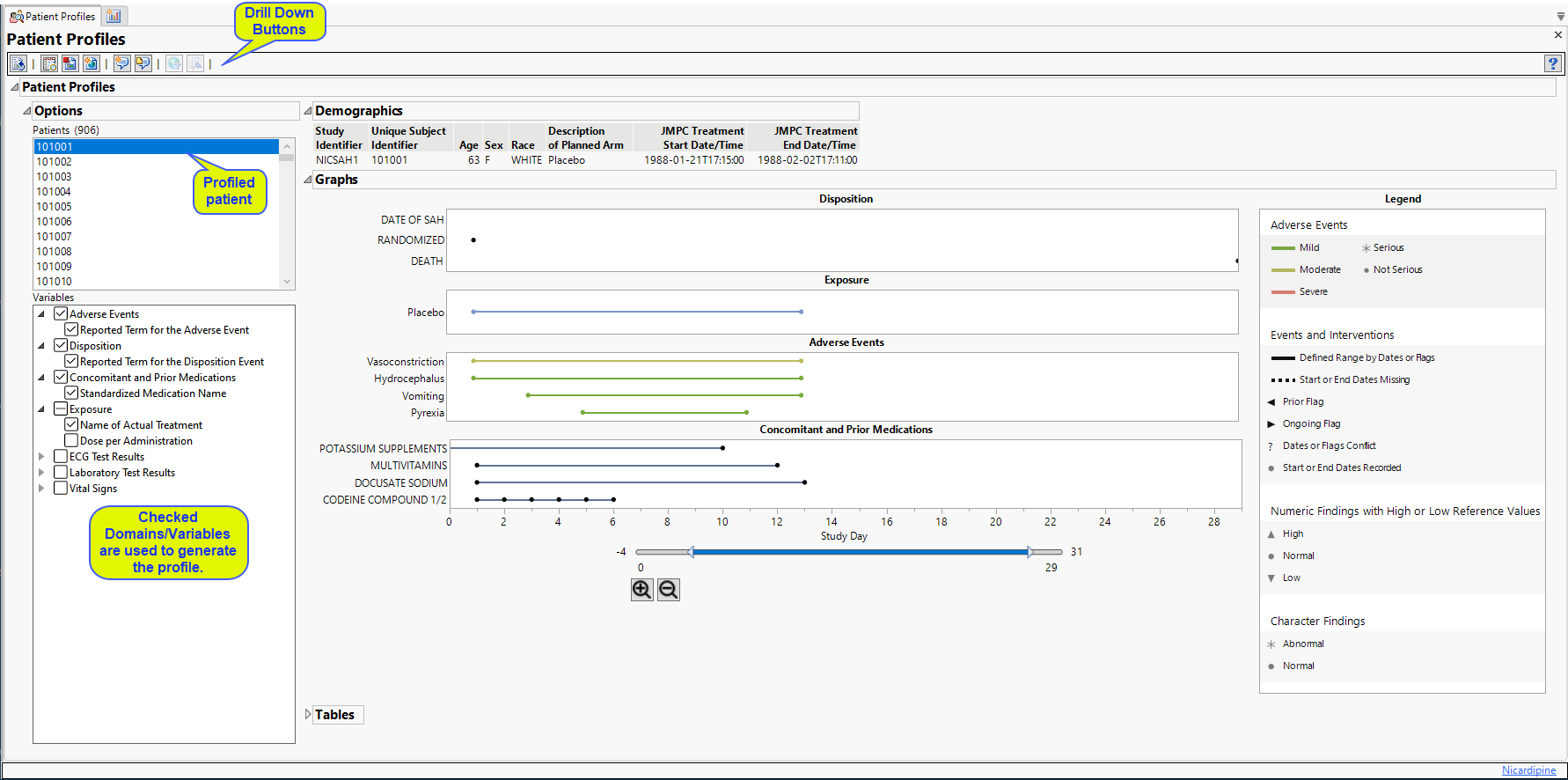Open the help question mark button
The image size is (1568, 780).
1552,63
